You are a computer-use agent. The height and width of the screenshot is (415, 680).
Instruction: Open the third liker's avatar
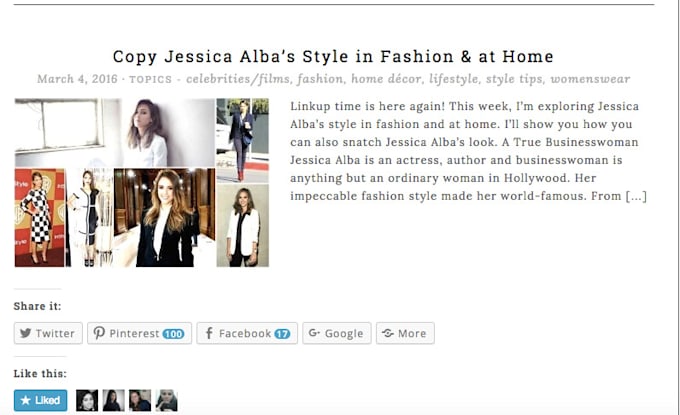[140, 400]
